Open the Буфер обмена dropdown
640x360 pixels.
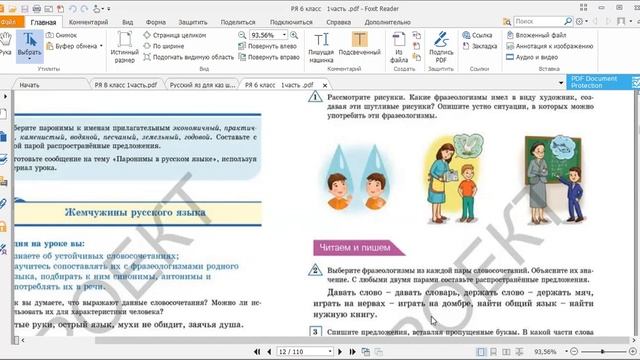coord(101,46)
